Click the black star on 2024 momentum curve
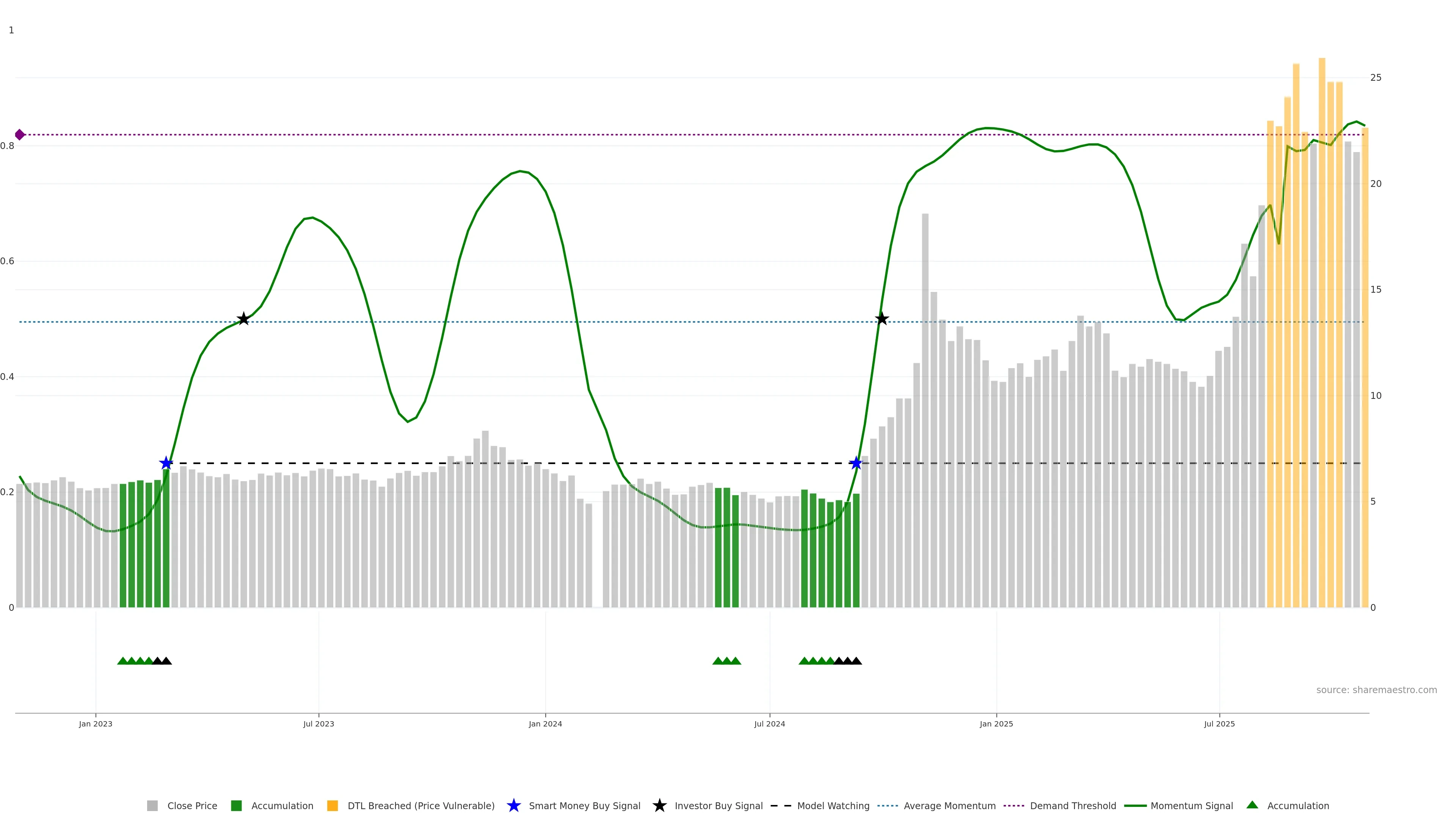The width and height of the screenshot is (1456, 819). click(x=882, y=319)
